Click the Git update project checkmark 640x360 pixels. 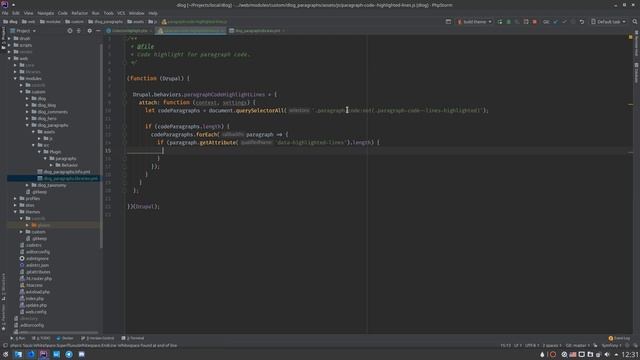pyautogui.click(x=556, y=22)
